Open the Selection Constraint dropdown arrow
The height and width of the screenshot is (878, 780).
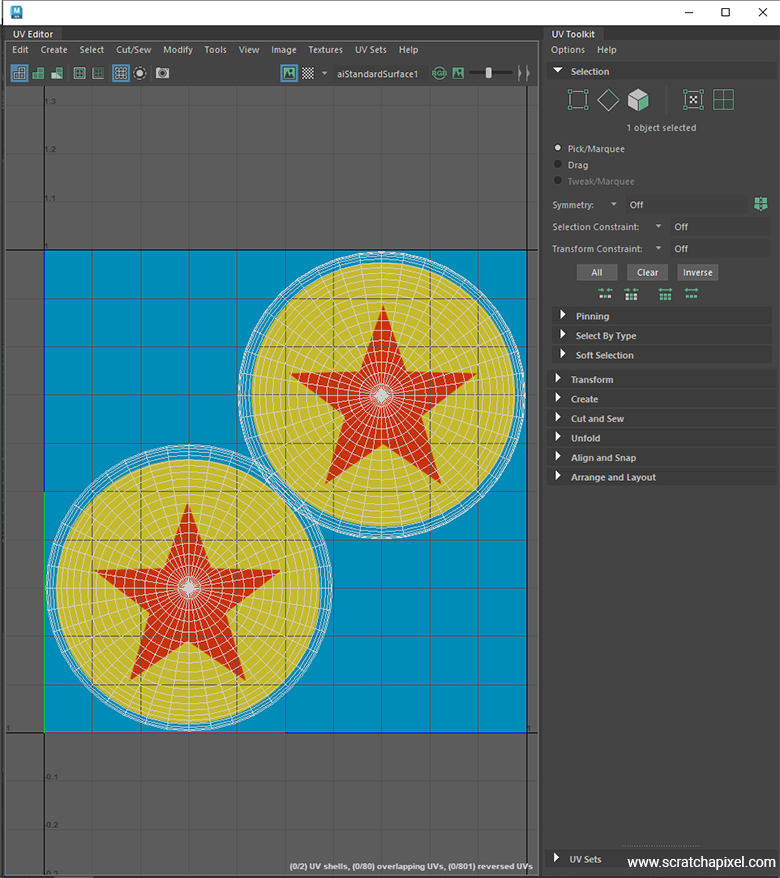(658, 226)
